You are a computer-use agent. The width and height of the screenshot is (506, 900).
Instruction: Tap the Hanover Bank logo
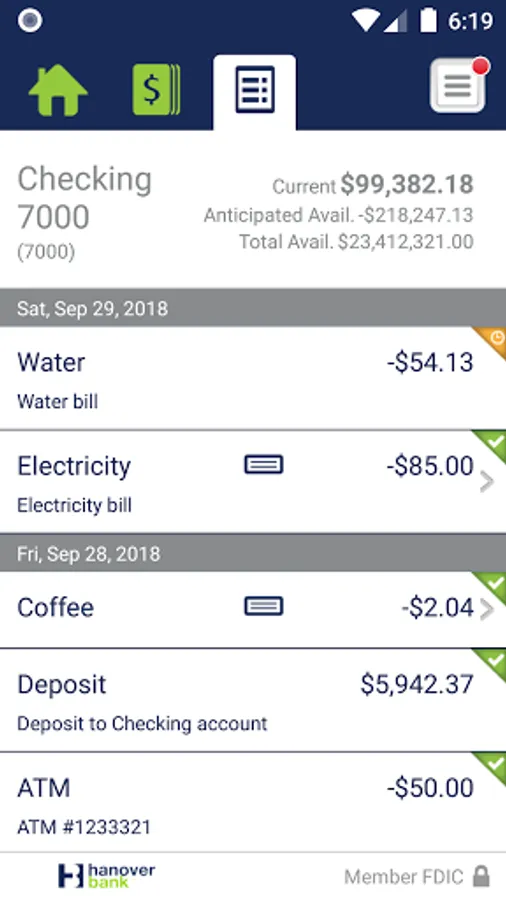point(107,876)
